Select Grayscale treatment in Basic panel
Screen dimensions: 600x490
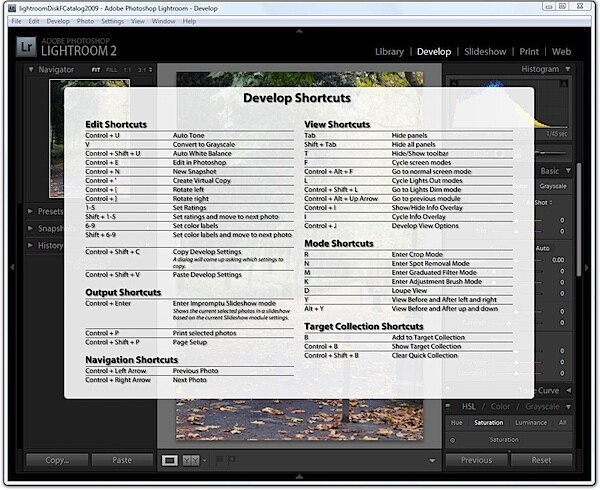(x=553, y=186)
